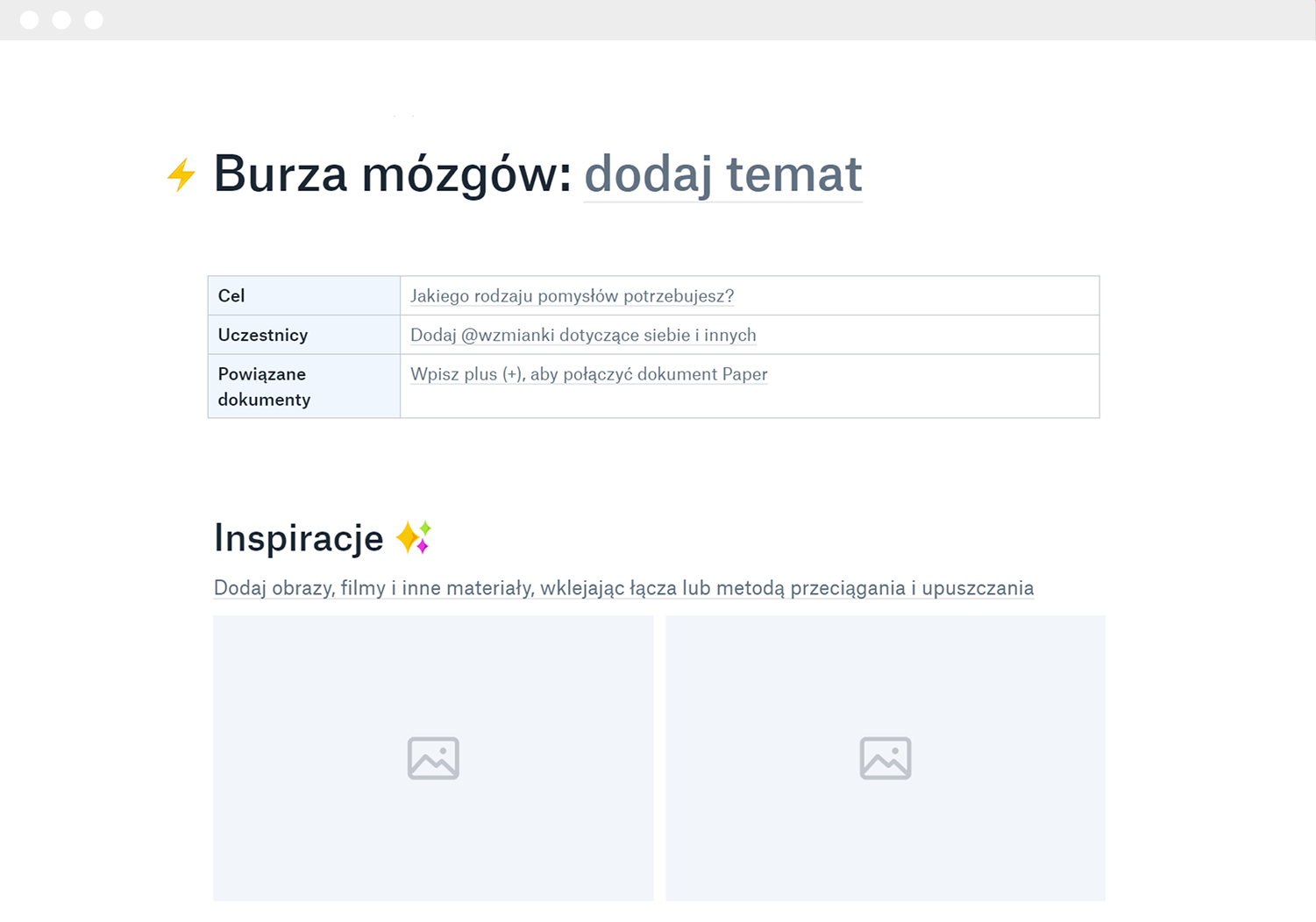Select the "Cel" table label cell
1316x922 pixels.
pyautogui.click(x=303, y=296)
